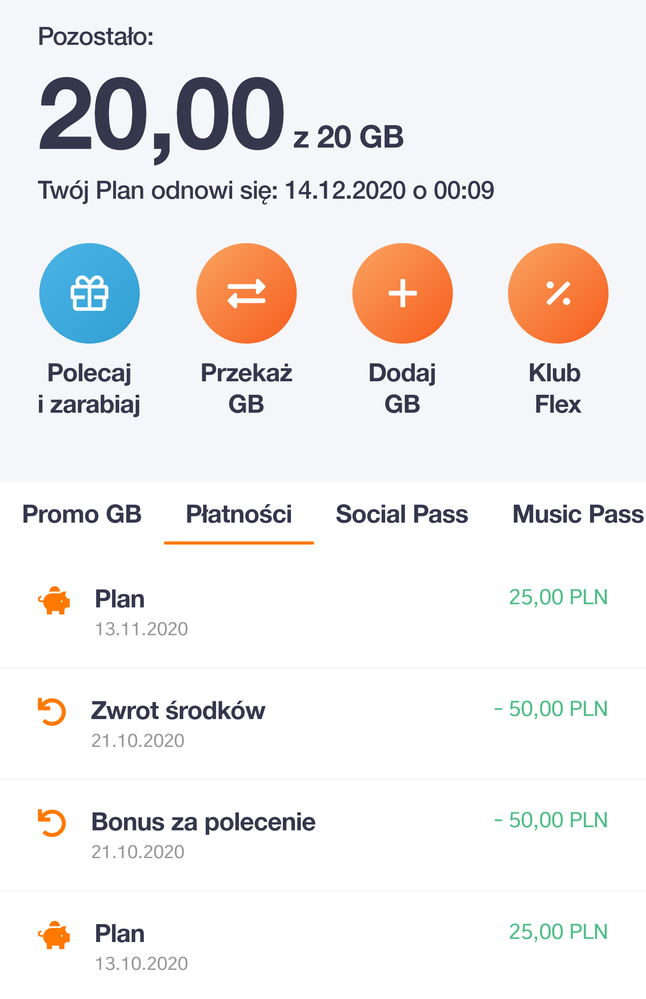Tap the refund arrow icon beside Bonus za polecenie
This screenshot has width=646, height=999.
pyautogui.click(x=51, y=823)
